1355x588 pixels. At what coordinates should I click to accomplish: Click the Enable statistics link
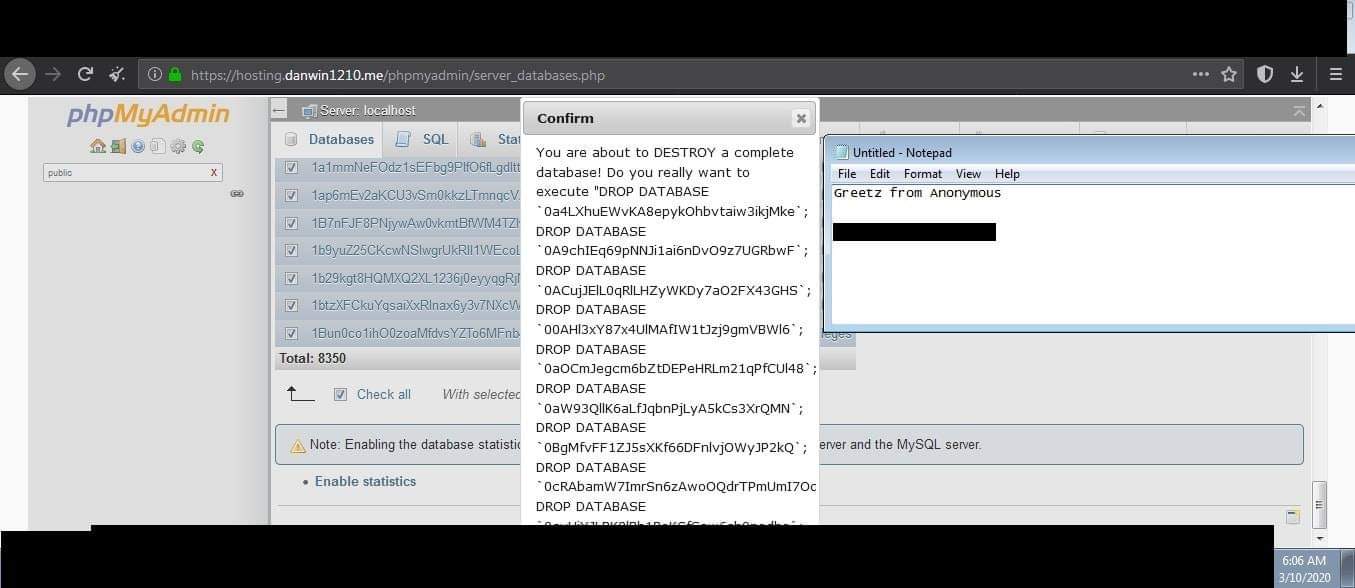[x=365, y=481]
